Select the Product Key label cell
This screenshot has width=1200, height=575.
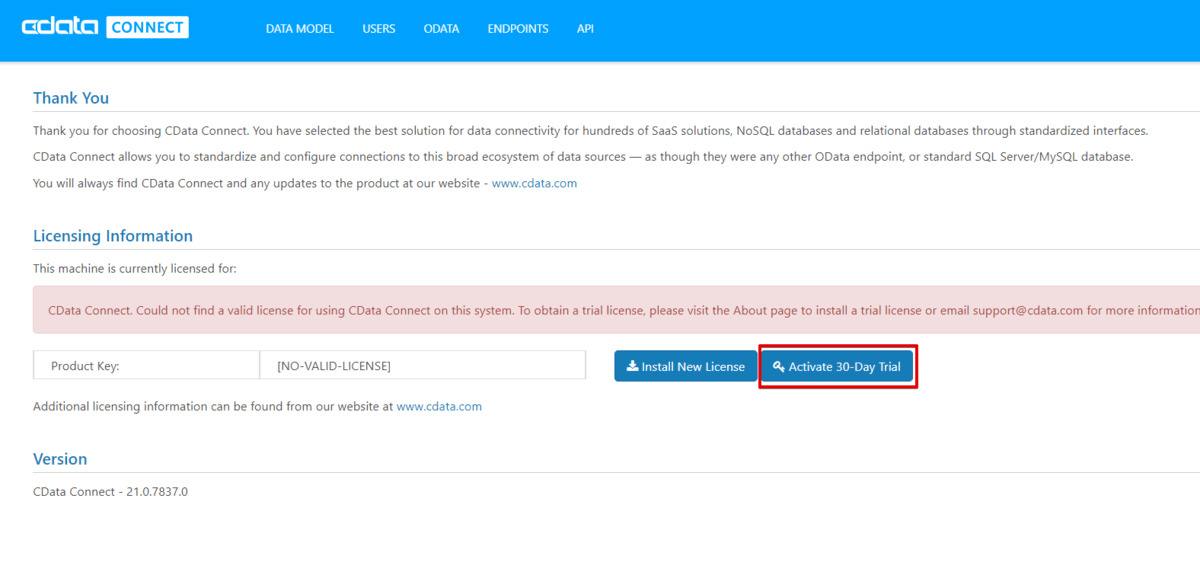(x=146, y=366)
